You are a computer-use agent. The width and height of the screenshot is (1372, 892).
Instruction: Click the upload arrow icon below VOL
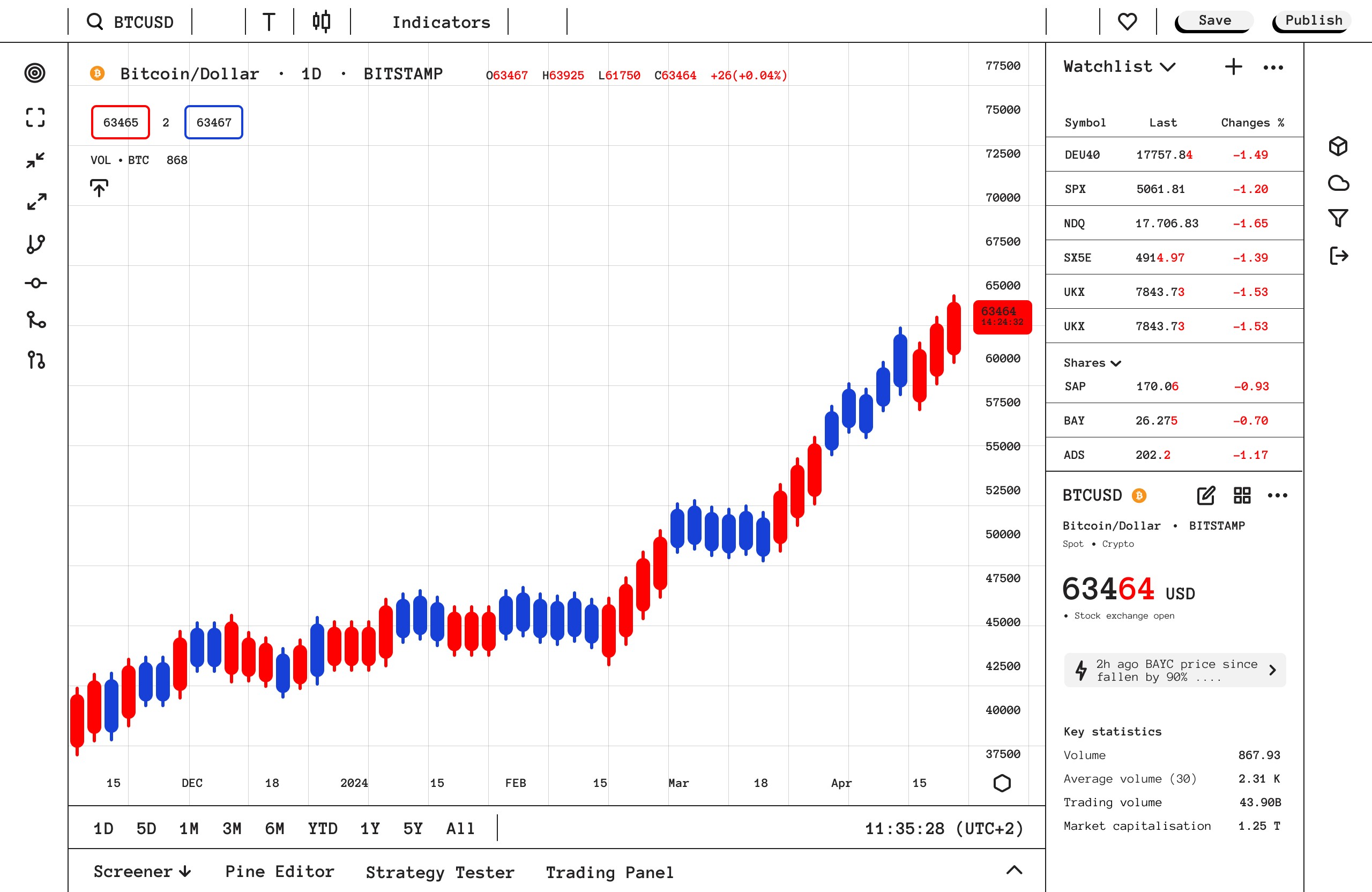coord(99,188)
